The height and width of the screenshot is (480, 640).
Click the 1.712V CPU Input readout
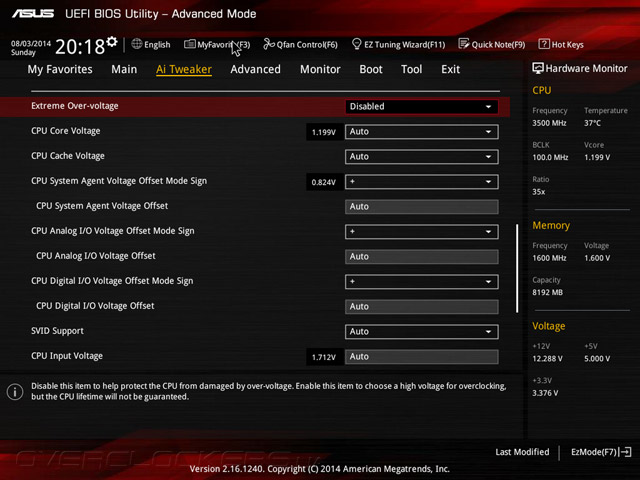coord(324,358)
